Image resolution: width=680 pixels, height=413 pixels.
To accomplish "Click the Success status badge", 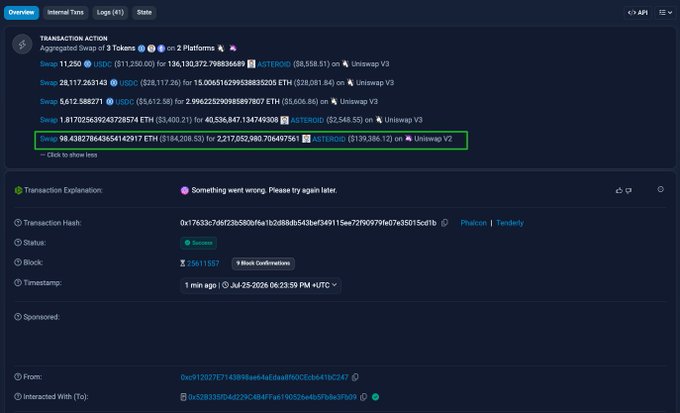I will click(x=199, y=243).
